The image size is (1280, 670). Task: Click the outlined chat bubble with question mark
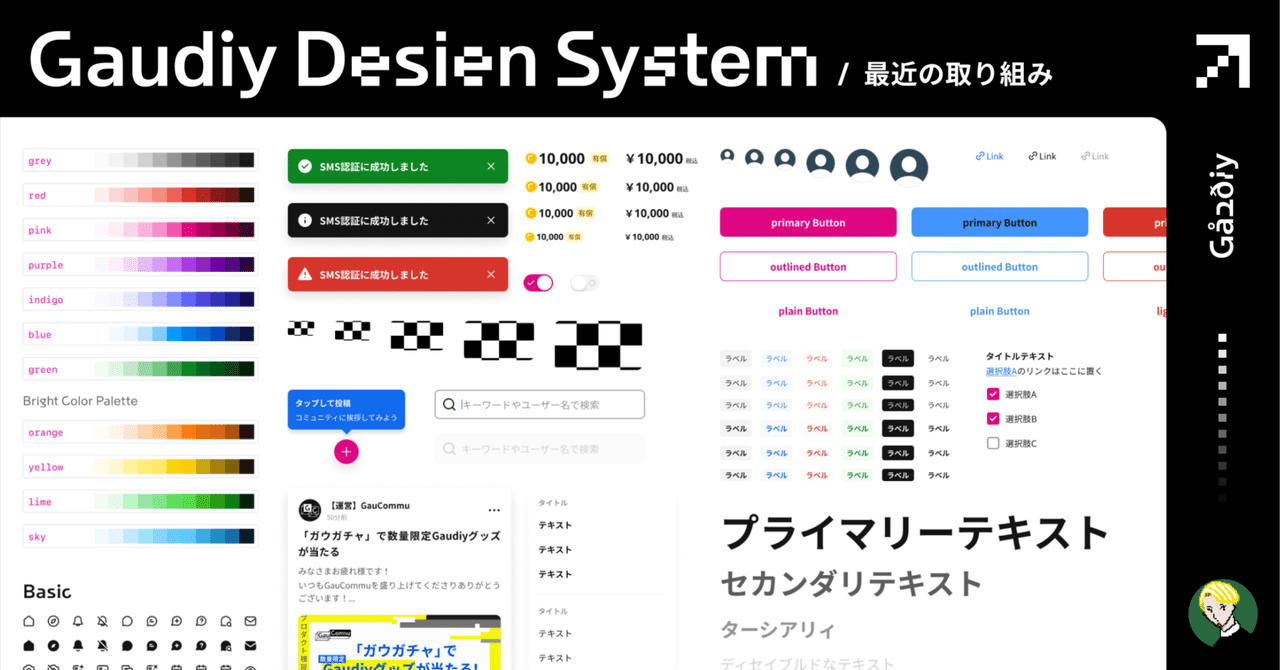click(x=201, y=621)
